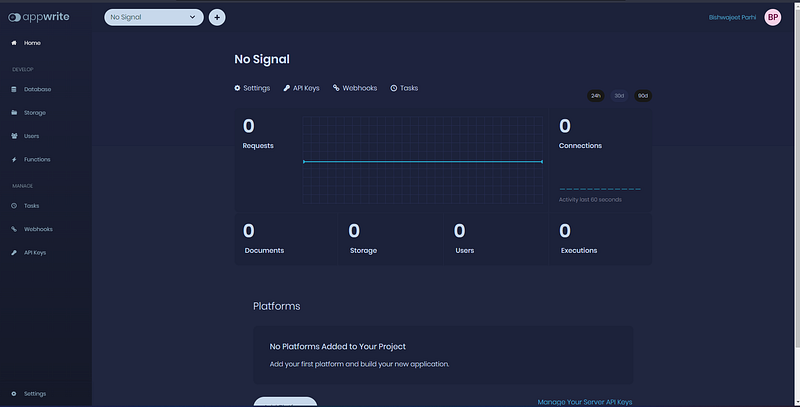Click the Users count card
The image size is (800, 407).
click(x=496, y=239)
